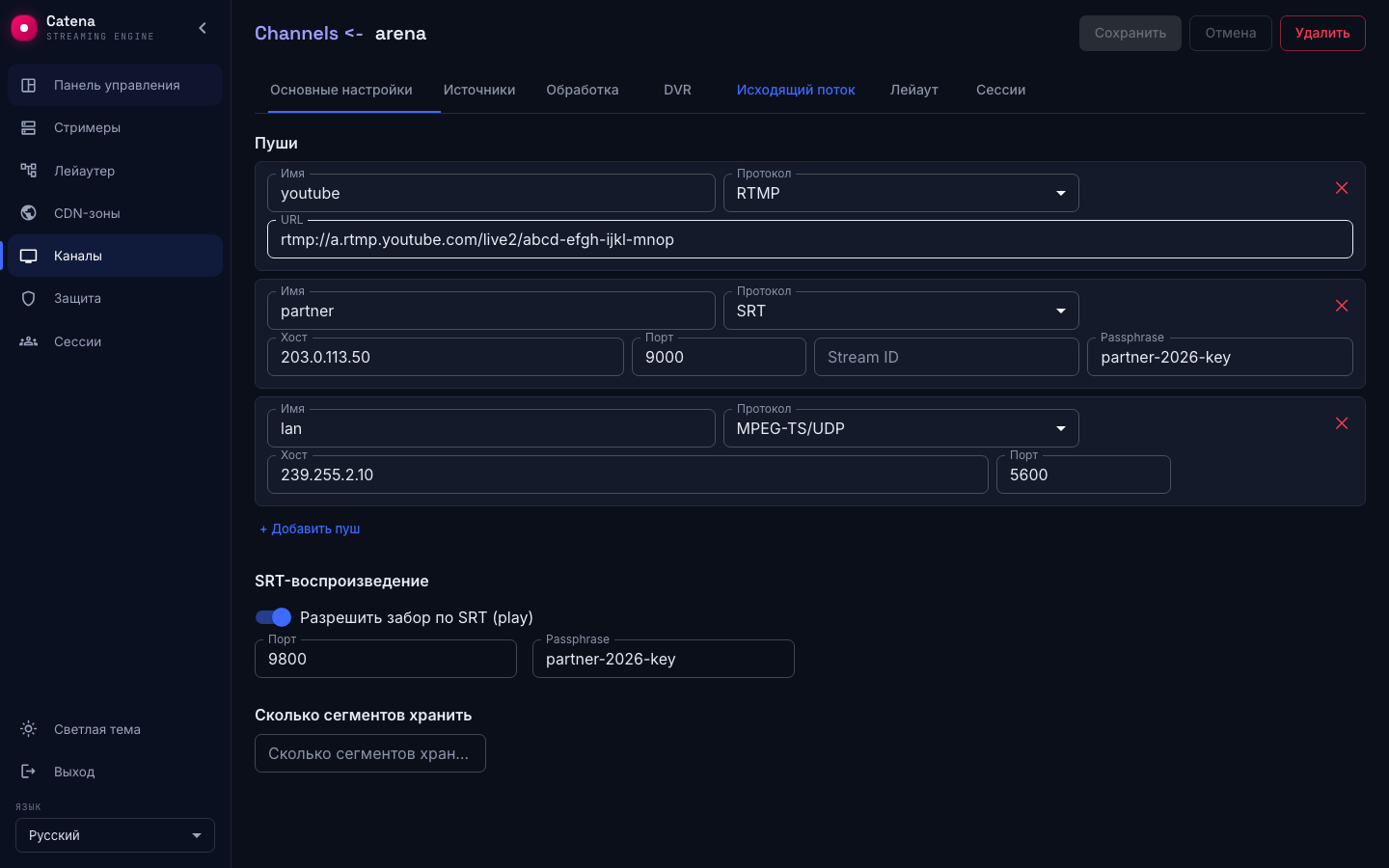This screenshot has height=868, width=1389.
Task: Click the Добавить пуш link
Action: 310,529
